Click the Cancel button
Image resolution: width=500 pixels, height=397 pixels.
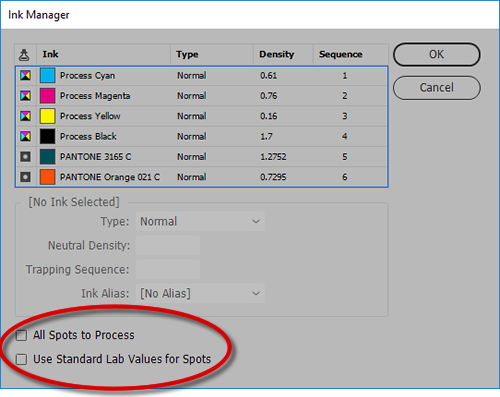[x=437, y=88]
